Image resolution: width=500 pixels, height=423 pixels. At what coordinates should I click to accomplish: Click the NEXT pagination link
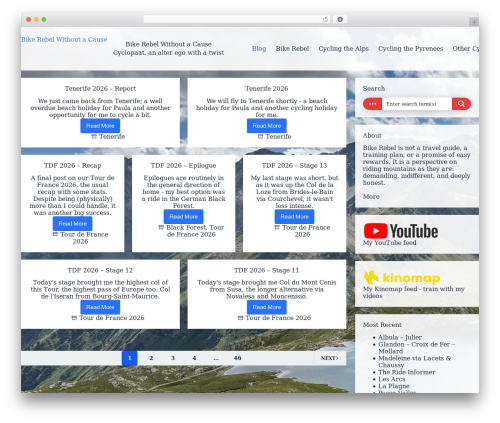click(329, 358)
